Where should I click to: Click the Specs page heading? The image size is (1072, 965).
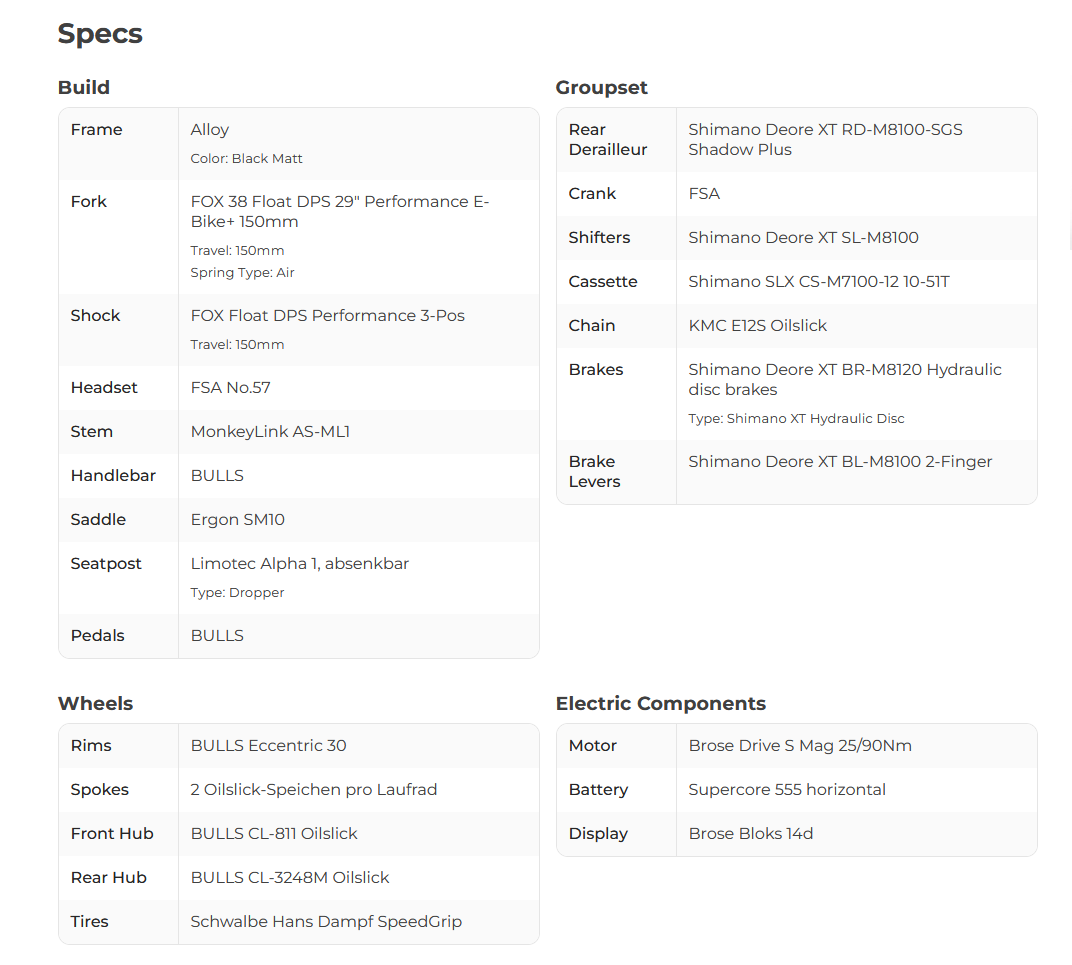pos(100,34)
